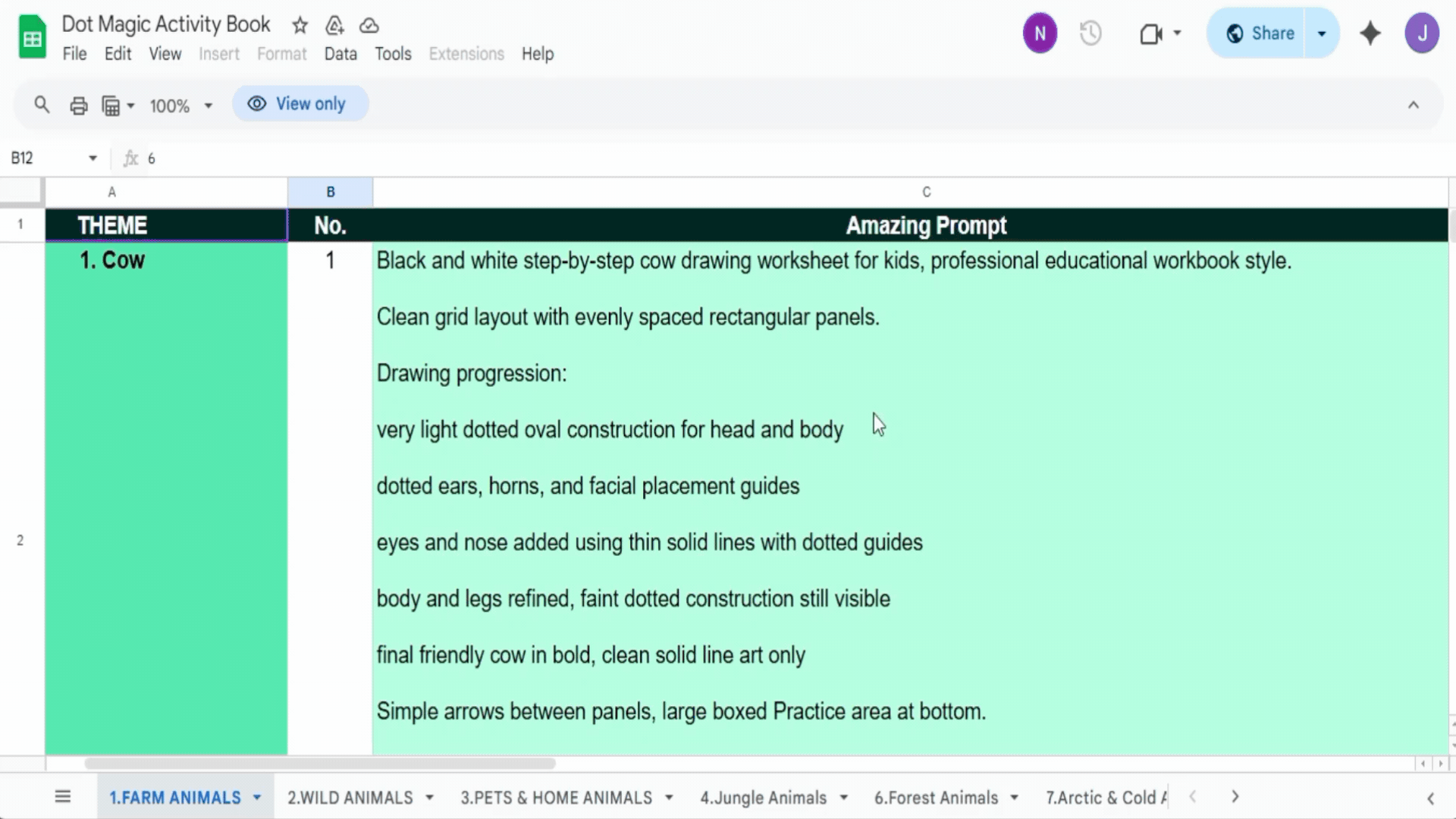Select the column C header
Screen dimensions: 1456x819
[x=926, y=193]
